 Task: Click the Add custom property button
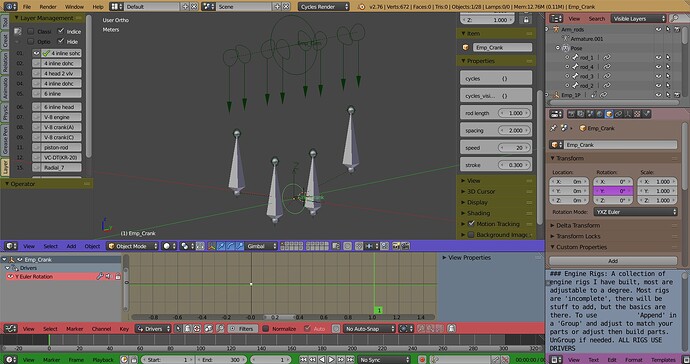coord(613,261)
